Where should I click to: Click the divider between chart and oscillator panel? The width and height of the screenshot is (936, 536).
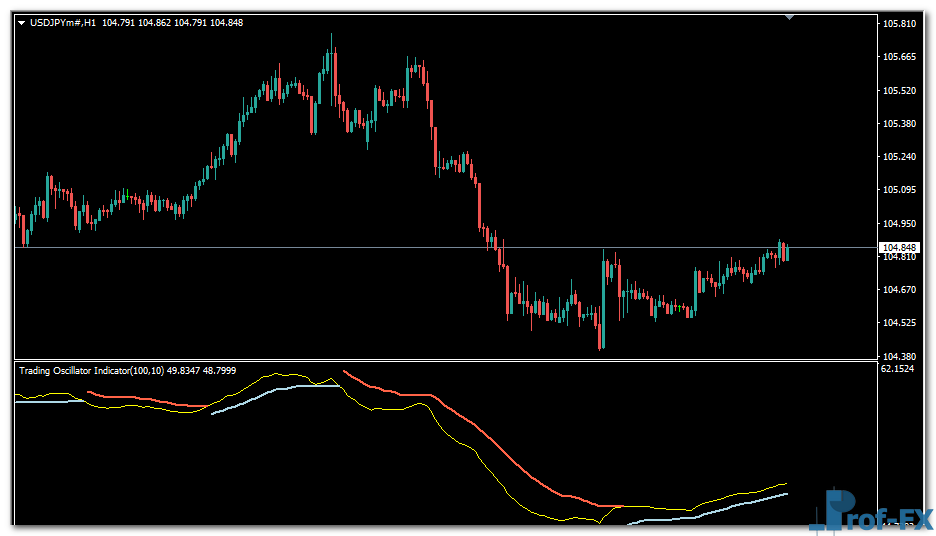point(440,360)
